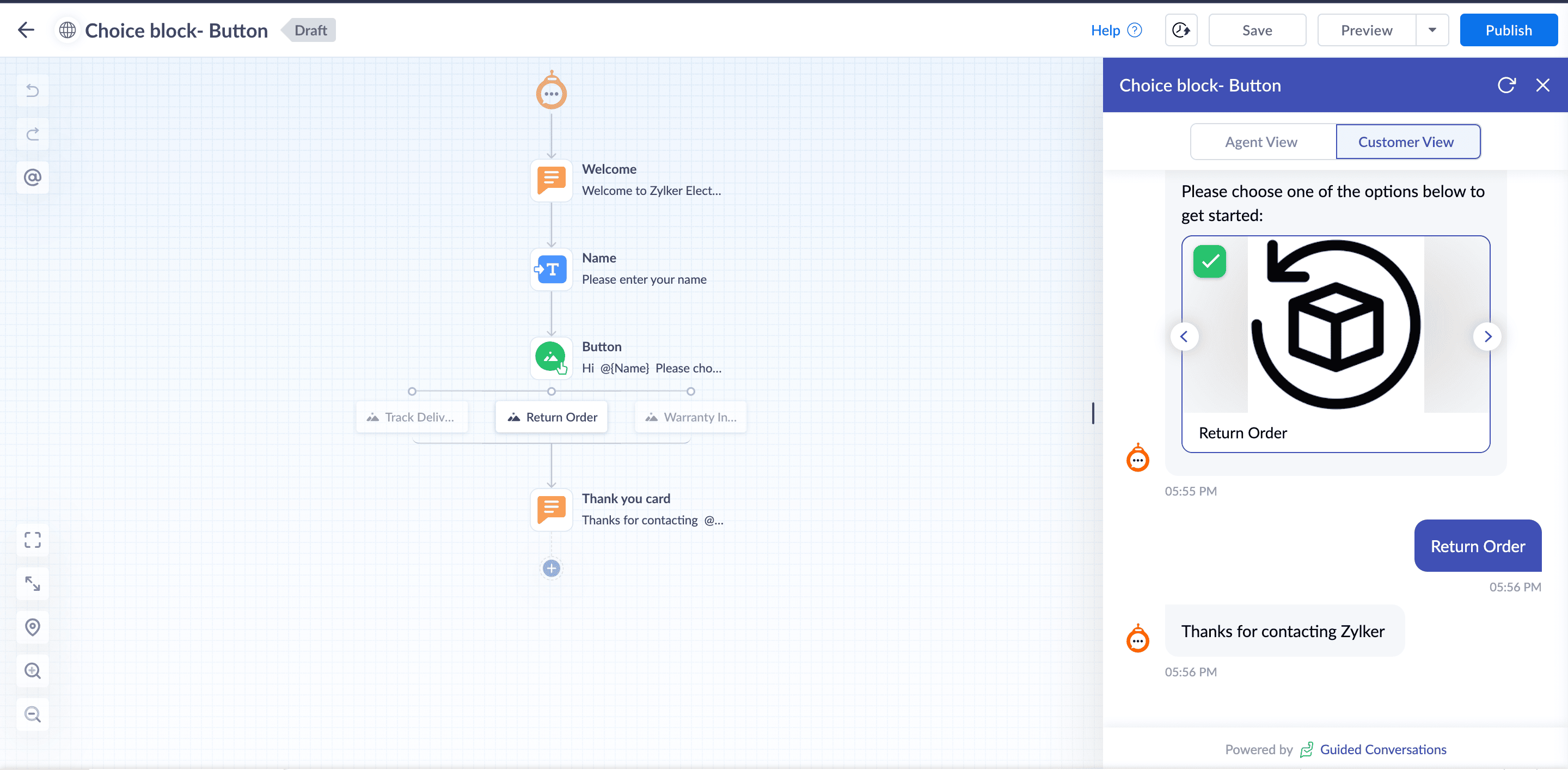Select the bot start node icon
Image resolution: width=1568 pixels, height=770 pixels.
[x=551, y=91]
